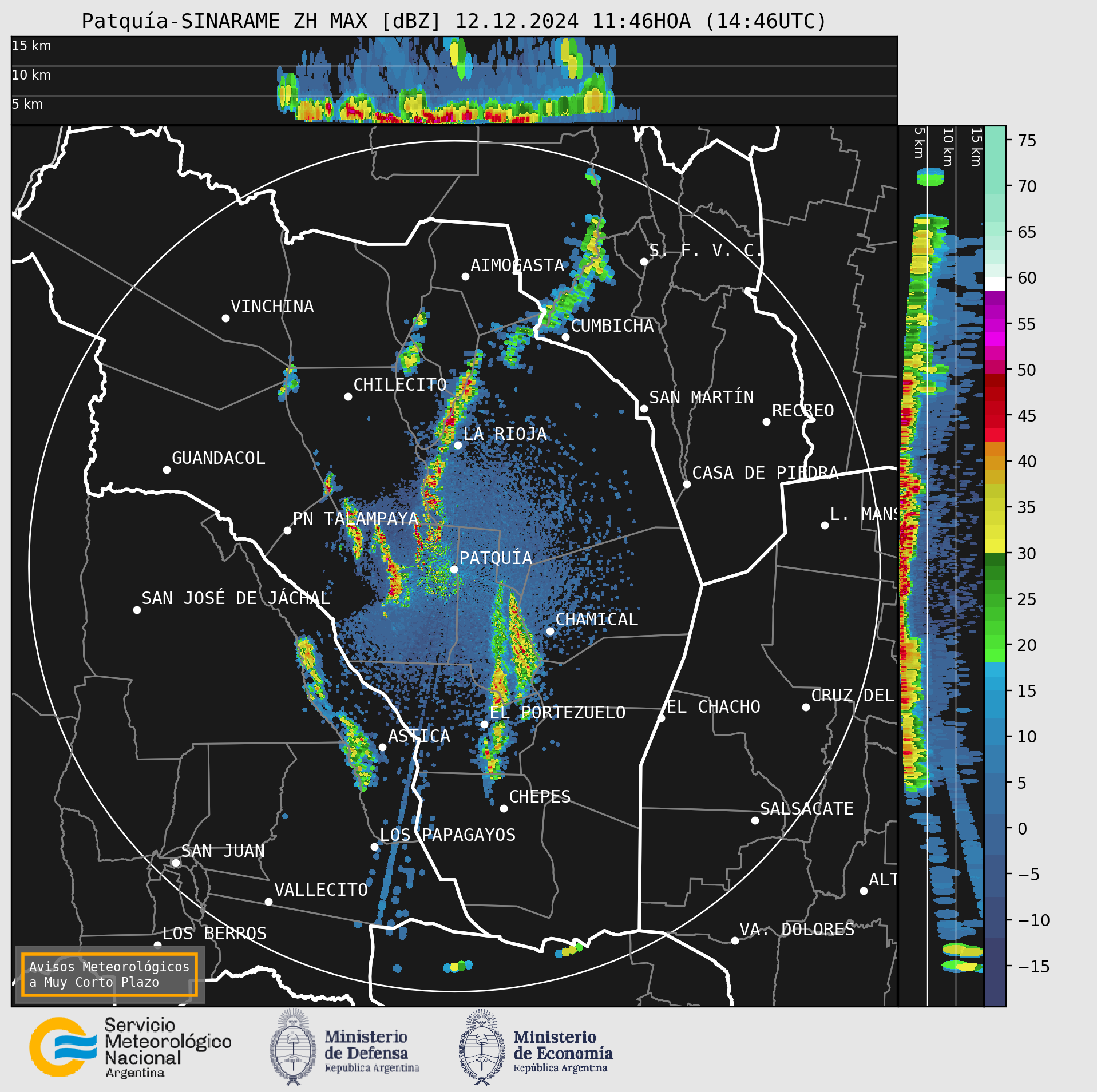The width and height of the screenshot is (1097, 1092).
Task: Click the Ministerio de Defensa emblem
Action: click(293, 1047)
